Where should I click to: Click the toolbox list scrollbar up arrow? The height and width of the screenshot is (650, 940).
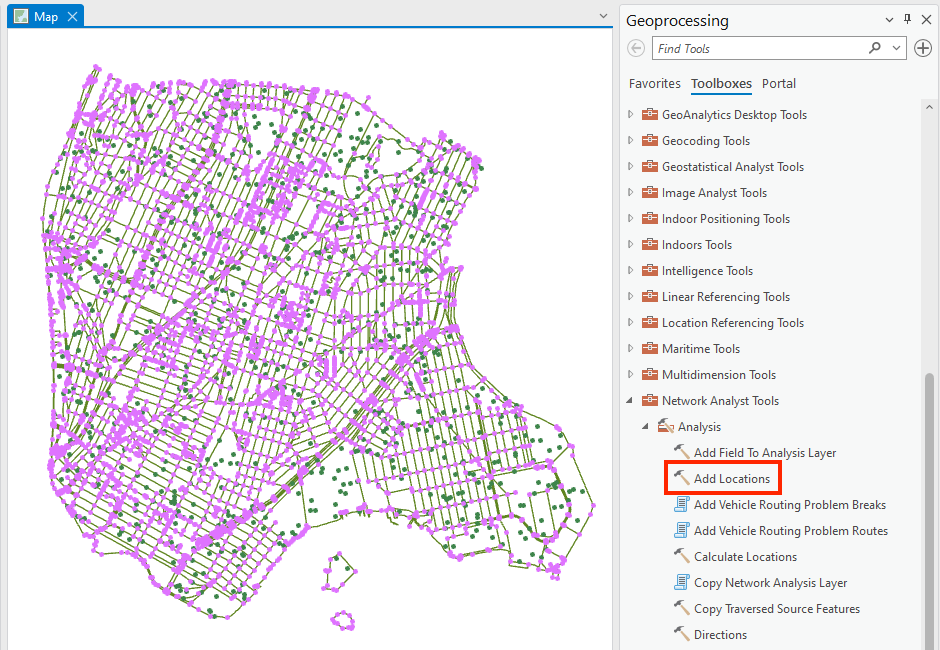pos(929,107)
